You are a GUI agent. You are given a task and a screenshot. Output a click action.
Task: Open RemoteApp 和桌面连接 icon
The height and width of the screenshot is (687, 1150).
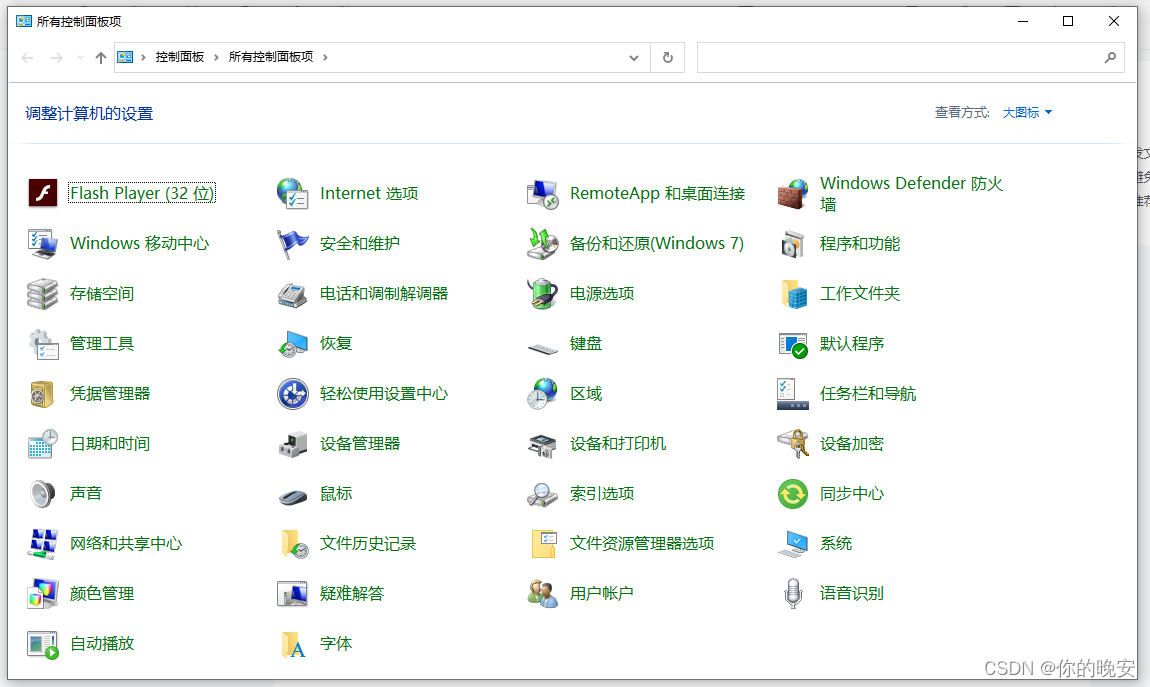pyautogui.click(x=543, y=194)
